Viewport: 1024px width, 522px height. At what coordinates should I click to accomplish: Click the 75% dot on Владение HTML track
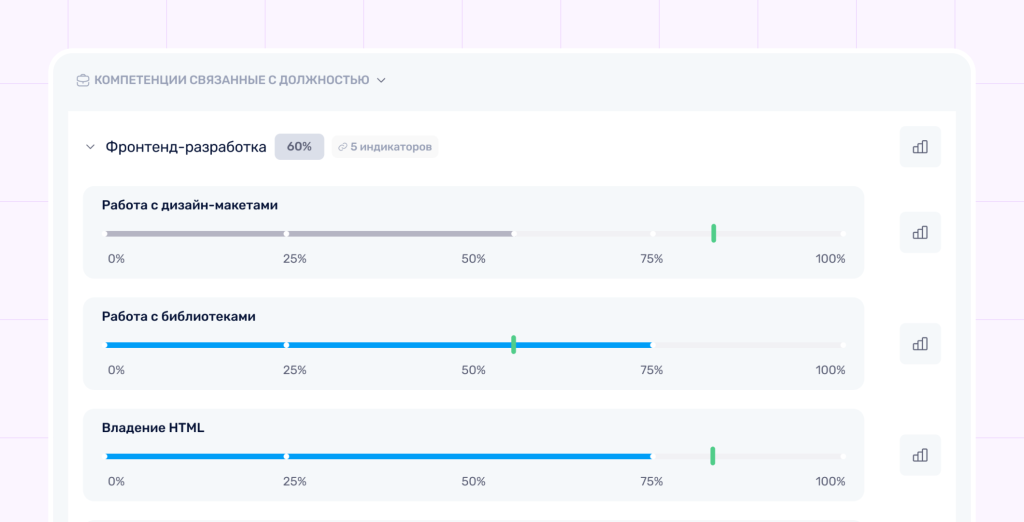pos(651,456)
